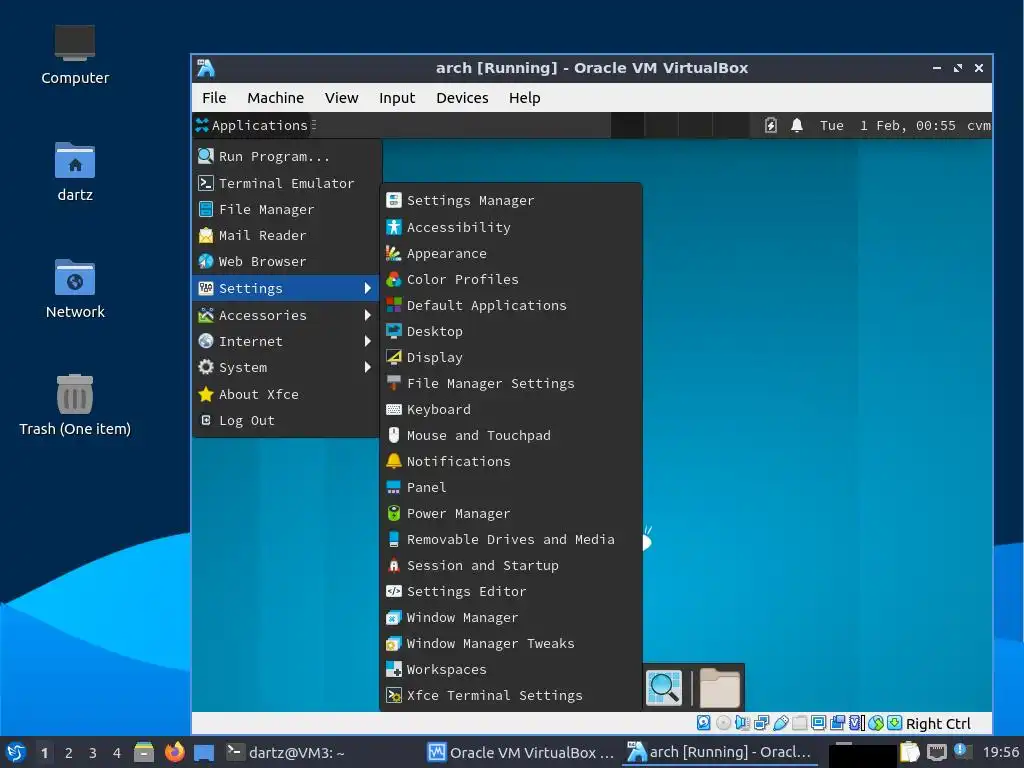The height and width of the screenshot is (768, 1024).
Task: Switch to workspace 3 in host taskbar
Action: click(93, 753)
